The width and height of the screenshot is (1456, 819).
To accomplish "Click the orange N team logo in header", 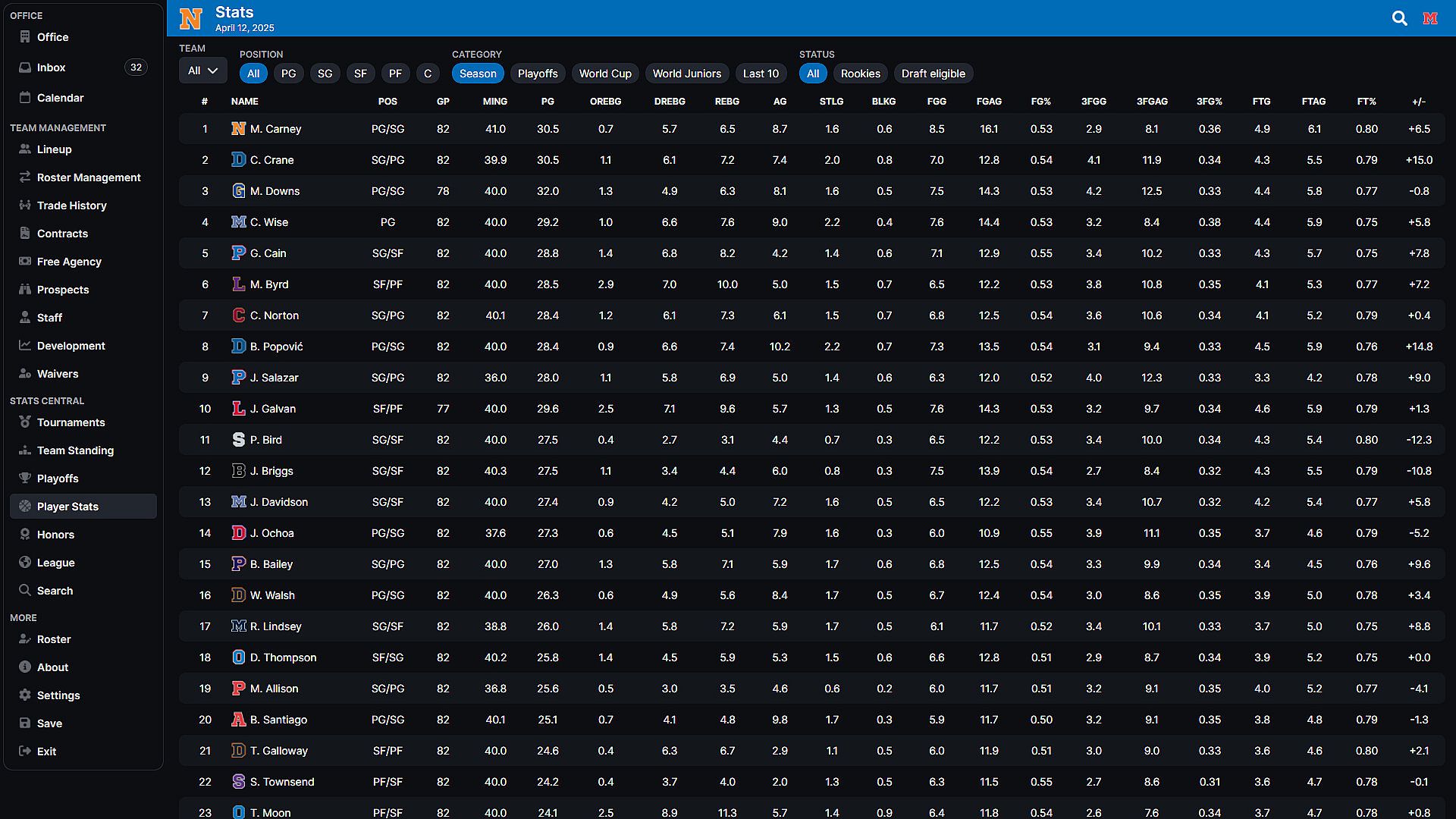I will pos(190,18).
